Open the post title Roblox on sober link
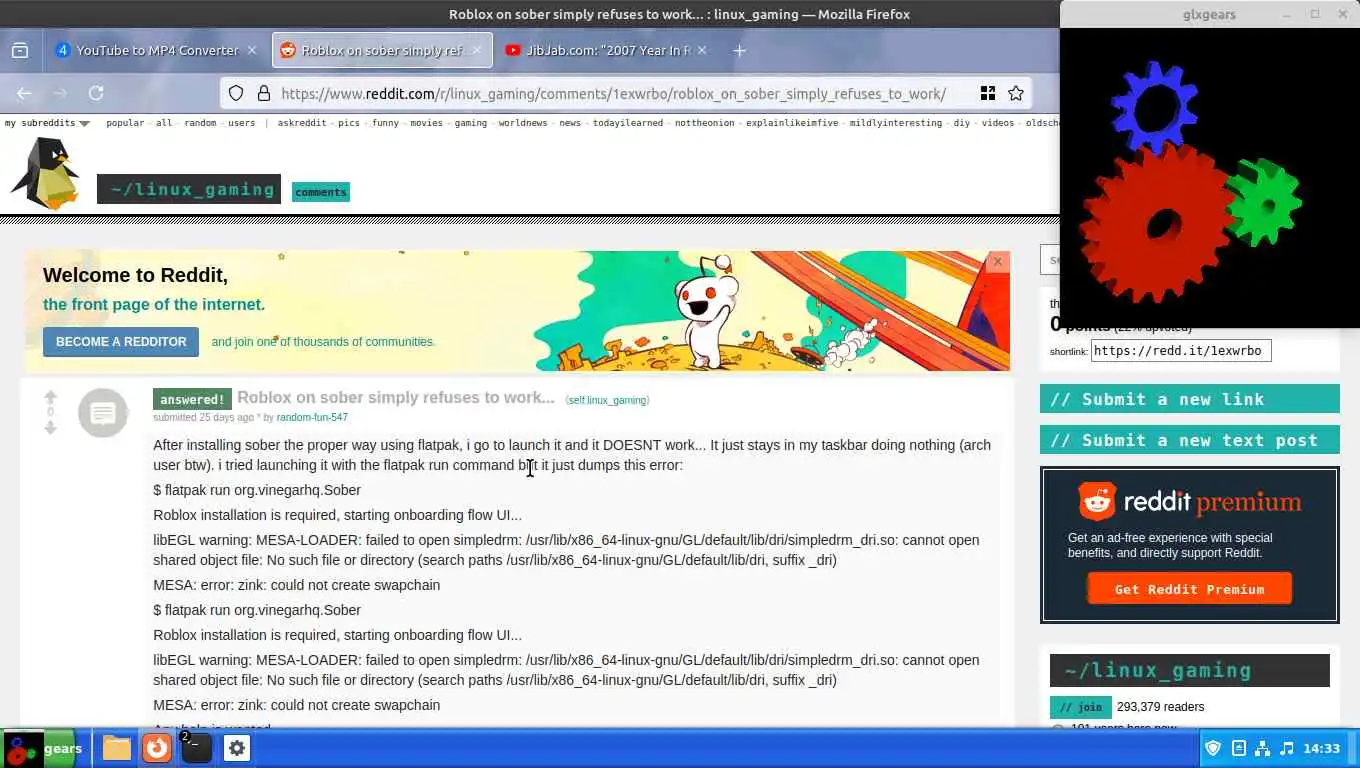1360x768 pixels. [396, 397]
